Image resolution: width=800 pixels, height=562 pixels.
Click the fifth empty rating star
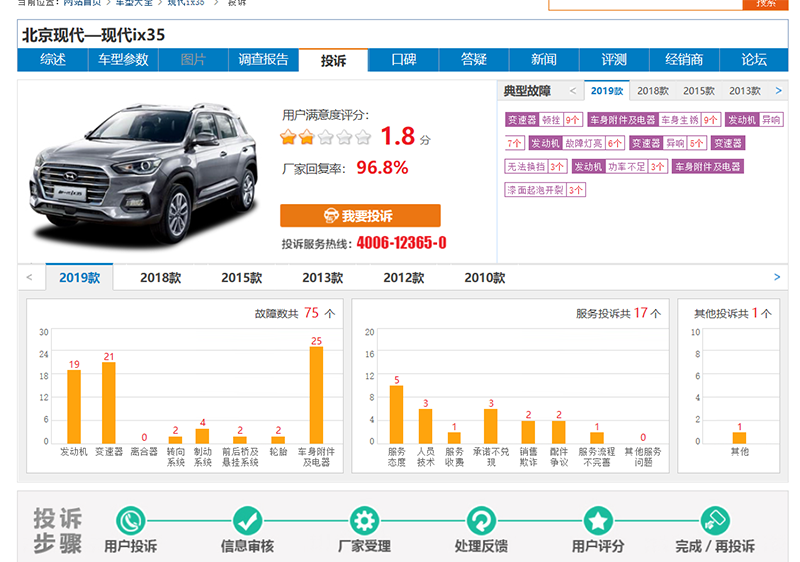(363, 137)
